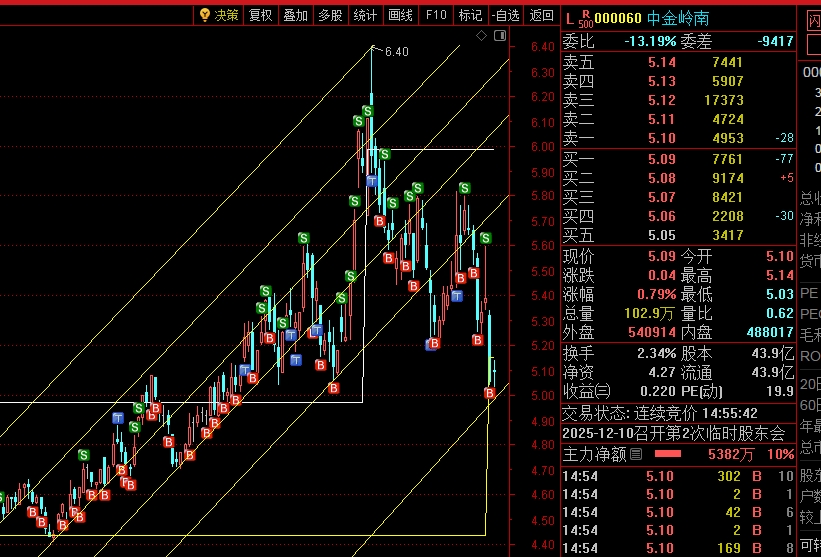Click the 委差 value -9417
The image size is (821, 557).
click(x=775, y=41)
